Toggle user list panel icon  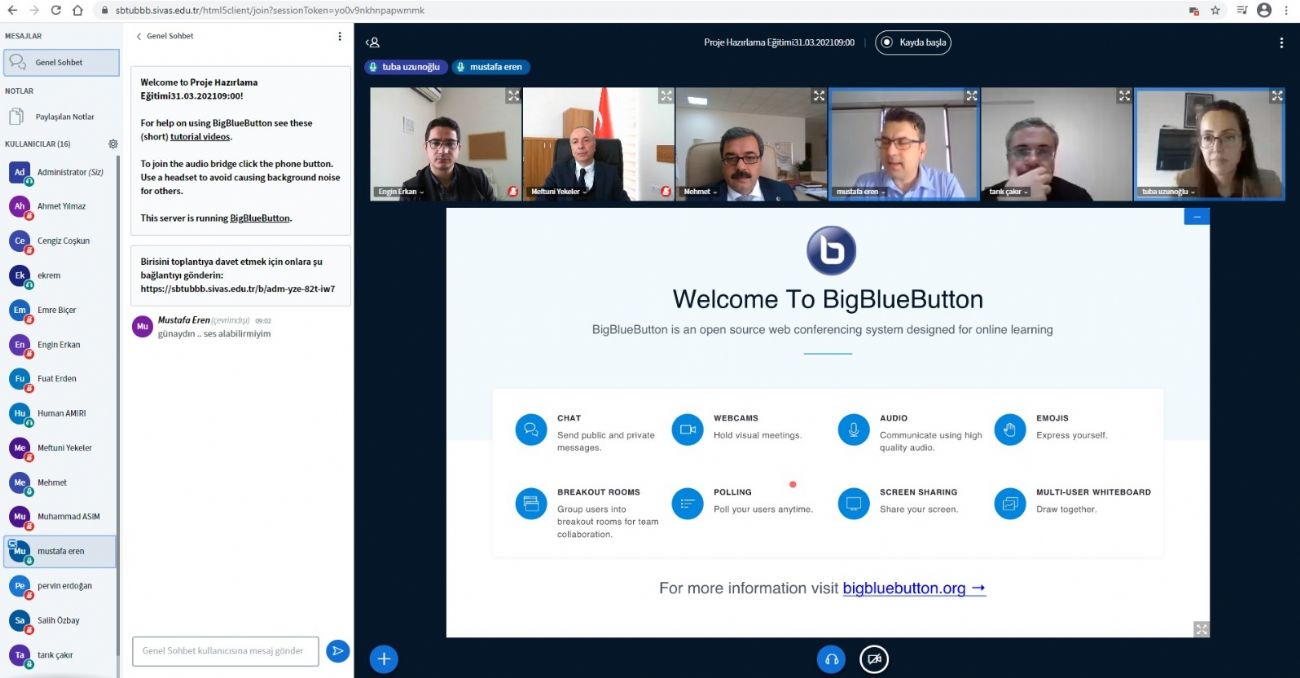pyautogui.click(x=373, y=43)
